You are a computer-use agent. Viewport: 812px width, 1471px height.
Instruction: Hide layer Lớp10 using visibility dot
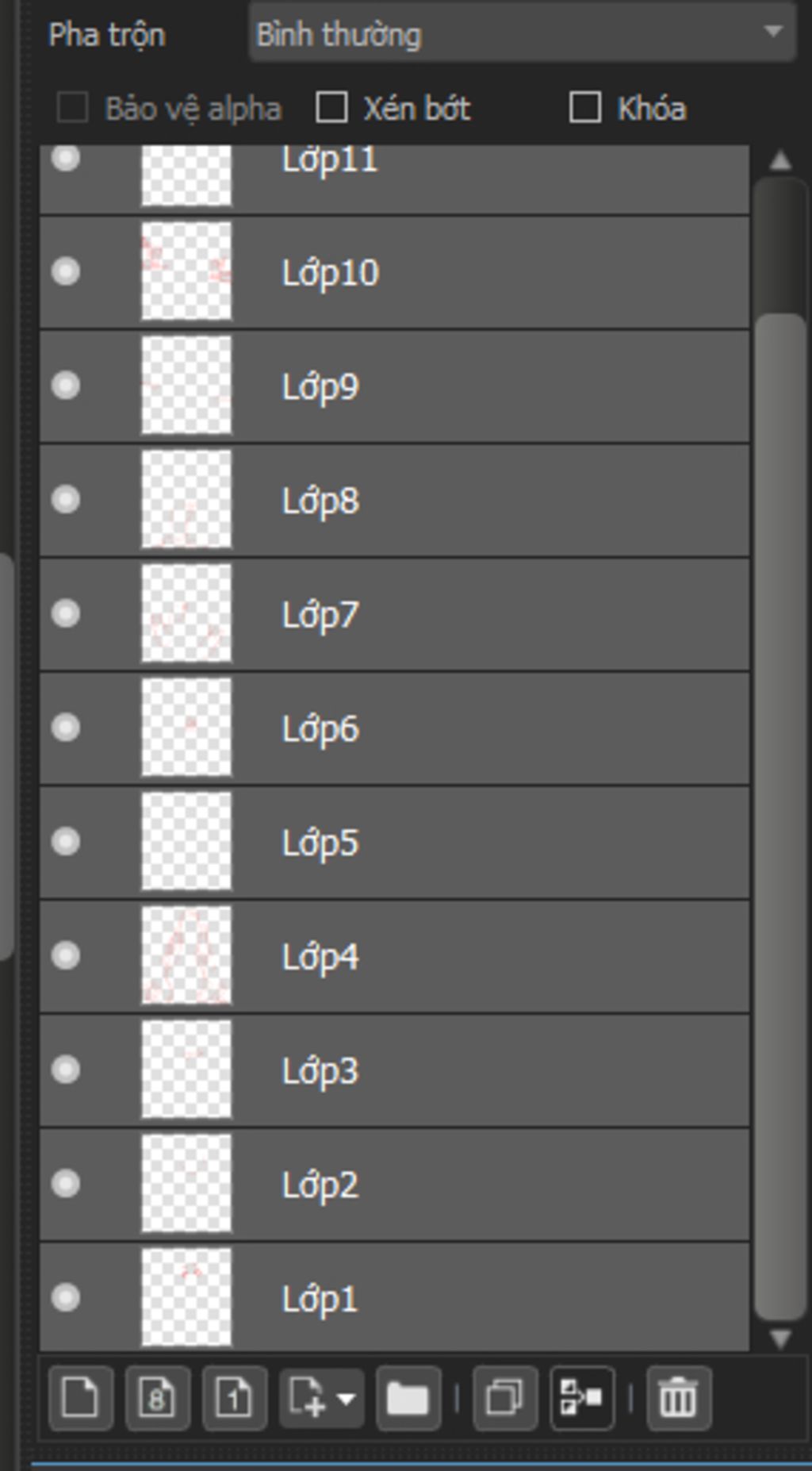66,272
